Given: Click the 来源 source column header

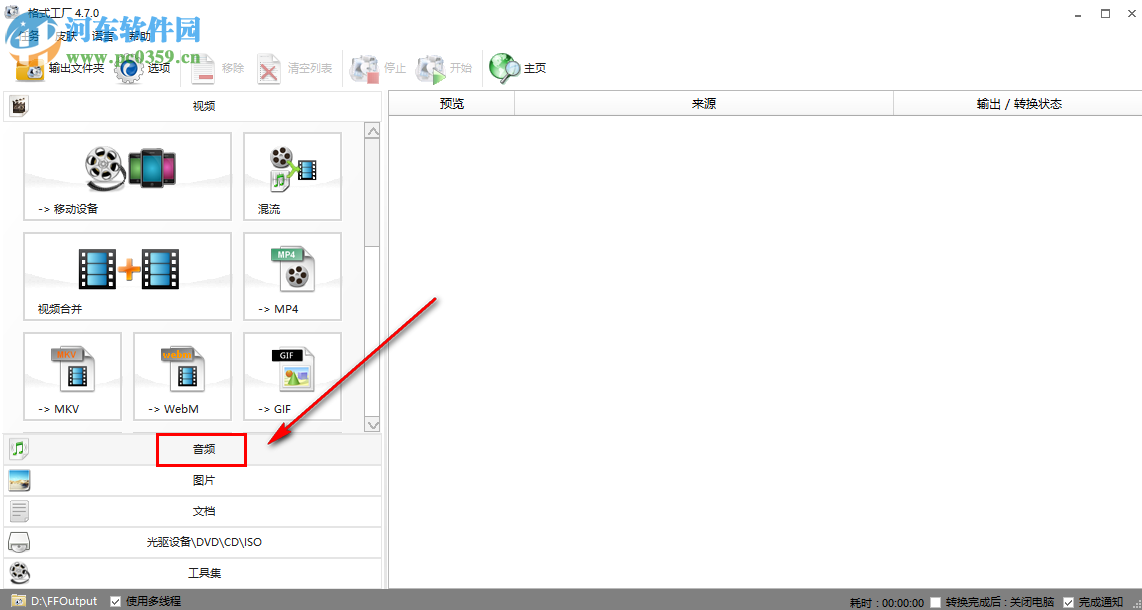Looking at the screenshot, I should tap(704, 103).
